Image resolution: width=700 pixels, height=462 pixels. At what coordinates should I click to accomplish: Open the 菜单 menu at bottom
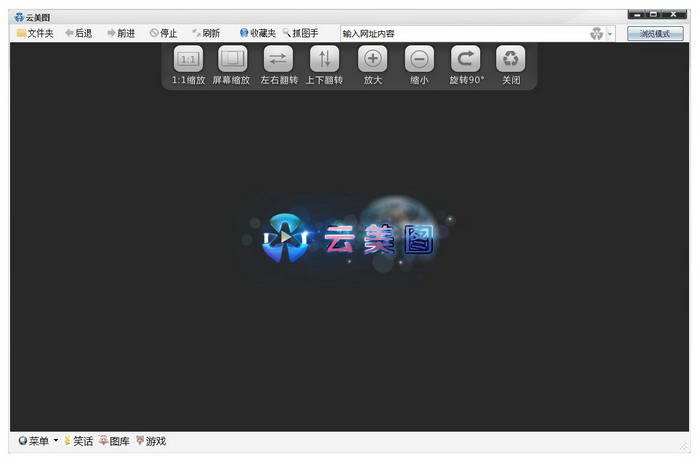[x=34, y=441]
